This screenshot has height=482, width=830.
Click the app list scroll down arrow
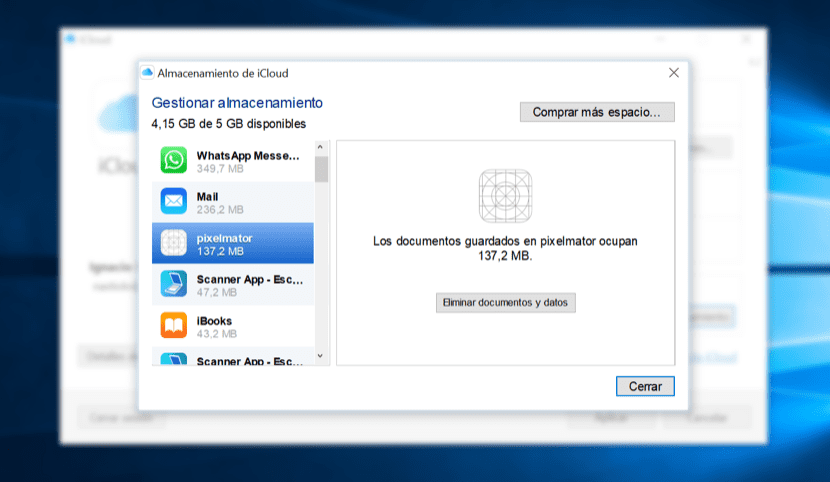click(320, 356)
